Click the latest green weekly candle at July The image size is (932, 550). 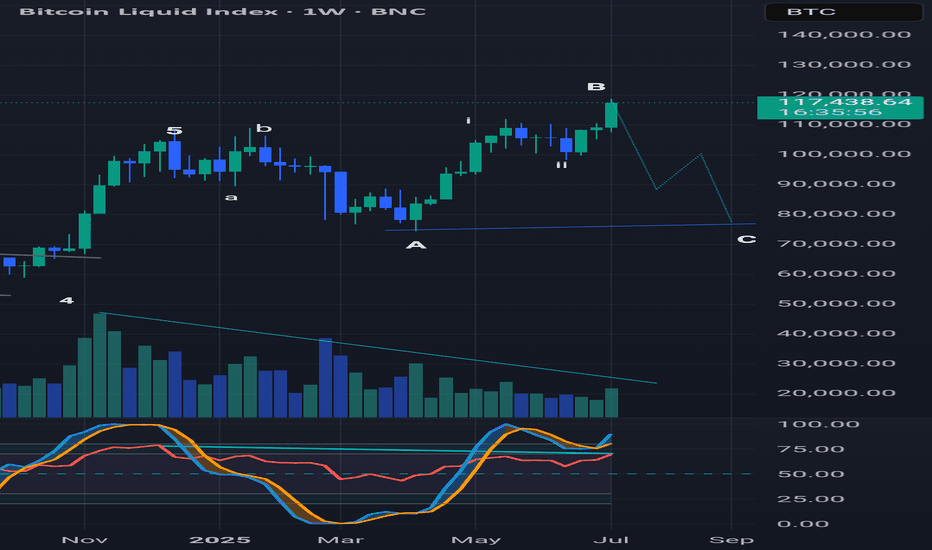click(612, 115)
